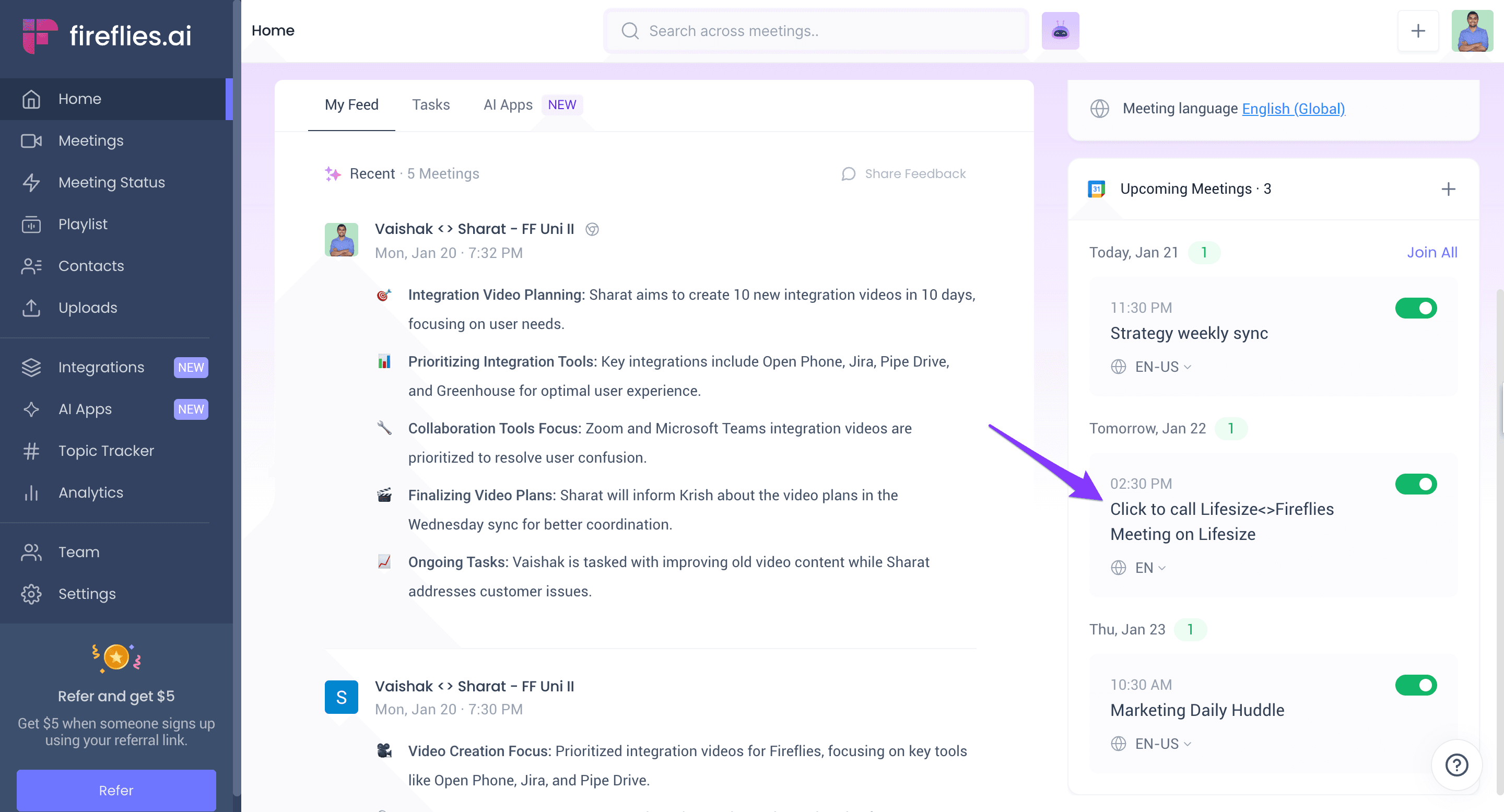Screen dimensions: 1504x812
Task: Click the Integration Video Planning summary line
Action: (x=691, y=309)
